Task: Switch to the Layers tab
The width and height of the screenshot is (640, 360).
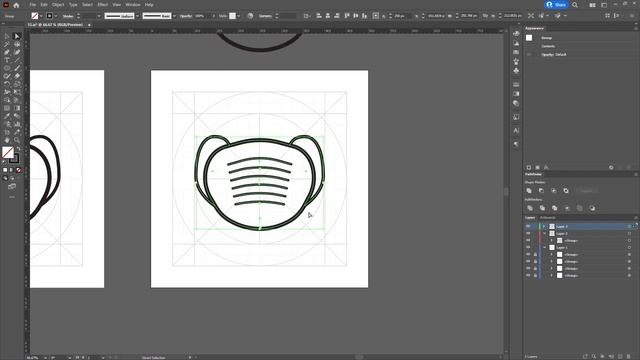Action: [530, 218]
